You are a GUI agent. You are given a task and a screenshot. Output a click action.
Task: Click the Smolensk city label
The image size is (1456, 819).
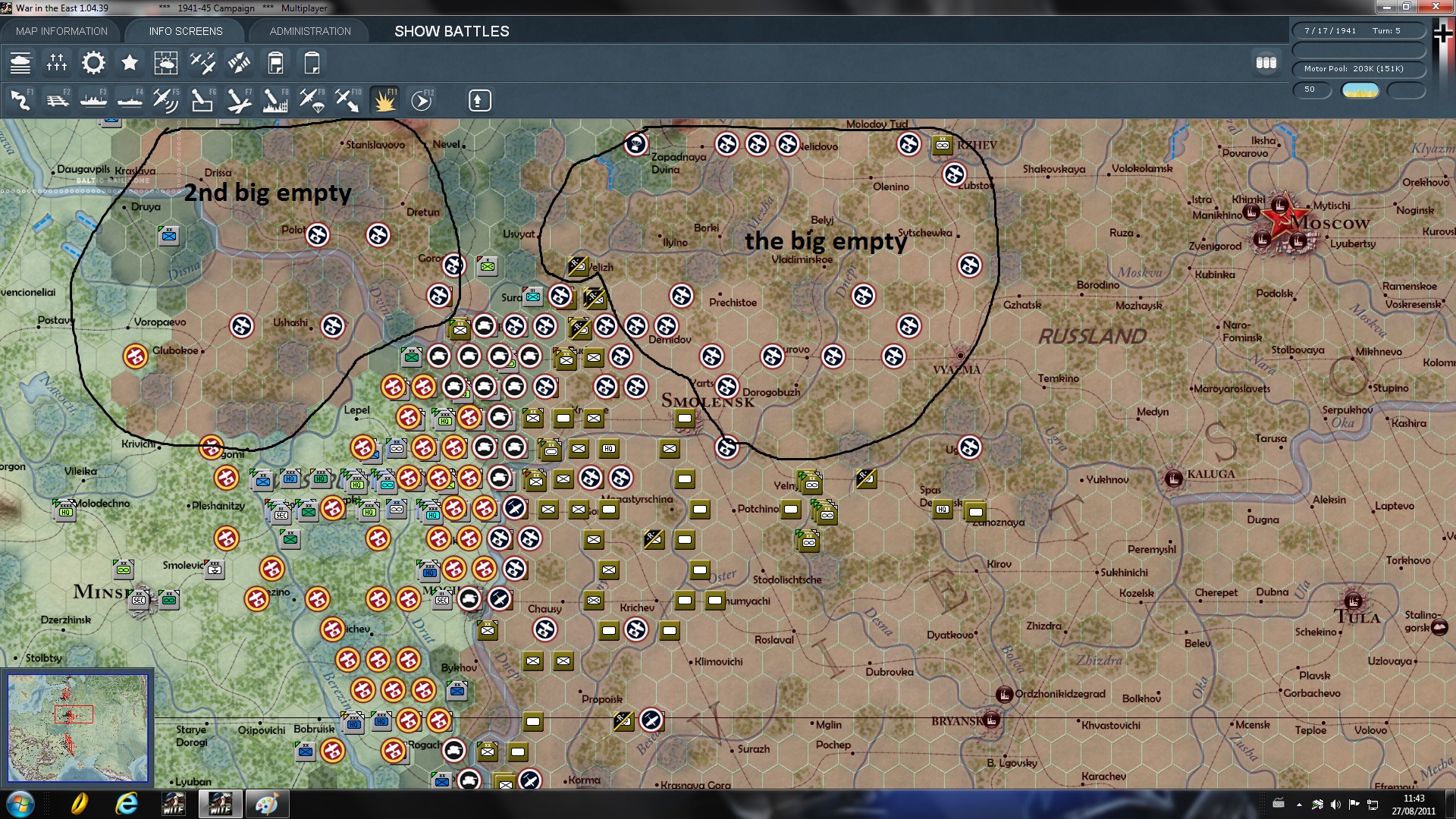pyautogui.click(x=708, y=401)
